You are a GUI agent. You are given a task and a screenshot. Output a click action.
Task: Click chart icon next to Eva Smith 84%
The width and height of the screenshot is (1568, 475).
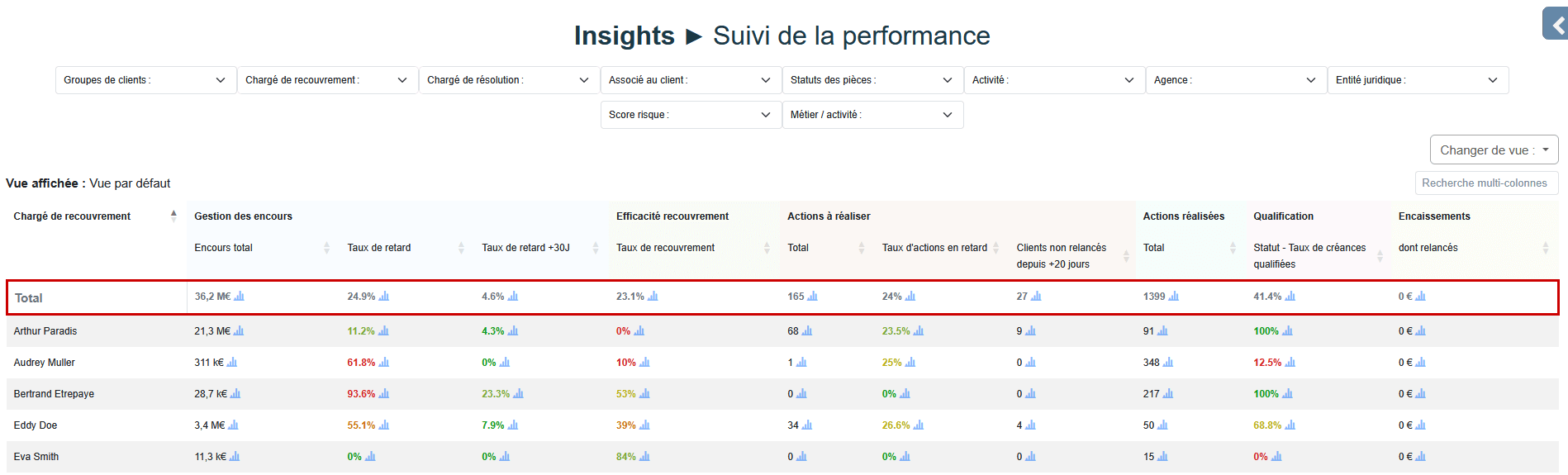point(645,457)
